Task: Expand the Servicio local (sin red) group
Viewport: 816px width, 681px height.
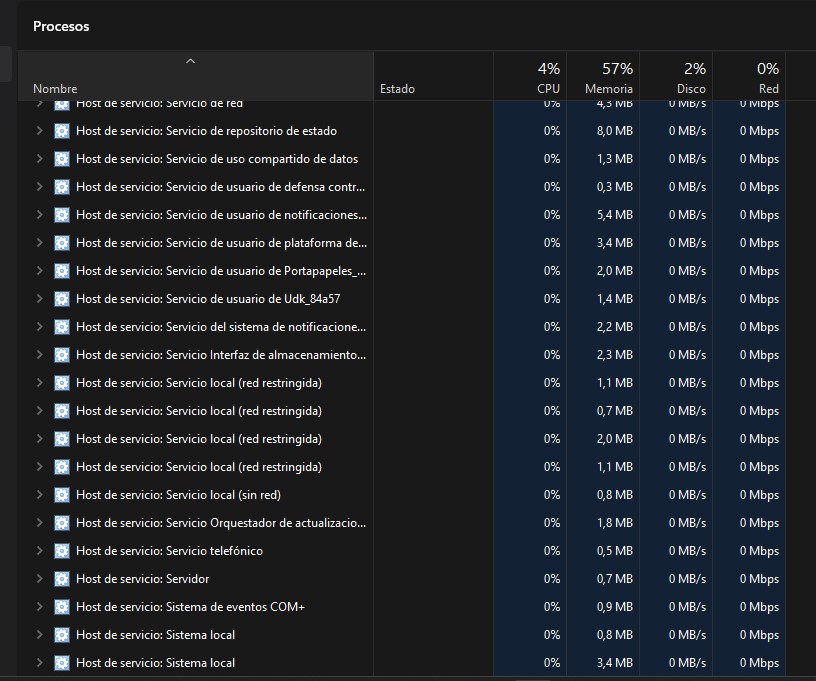Action: (x=40, y=495)
